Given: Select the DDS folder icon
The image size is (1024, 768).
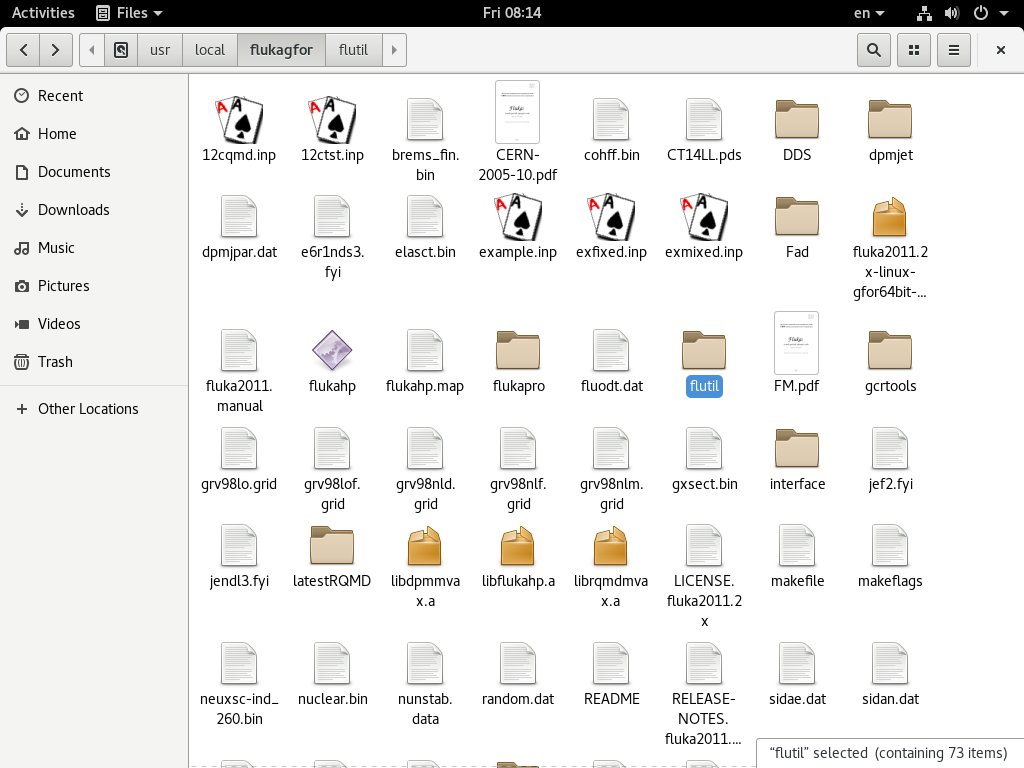Looking at the screenshot, I should click(797, 120).
